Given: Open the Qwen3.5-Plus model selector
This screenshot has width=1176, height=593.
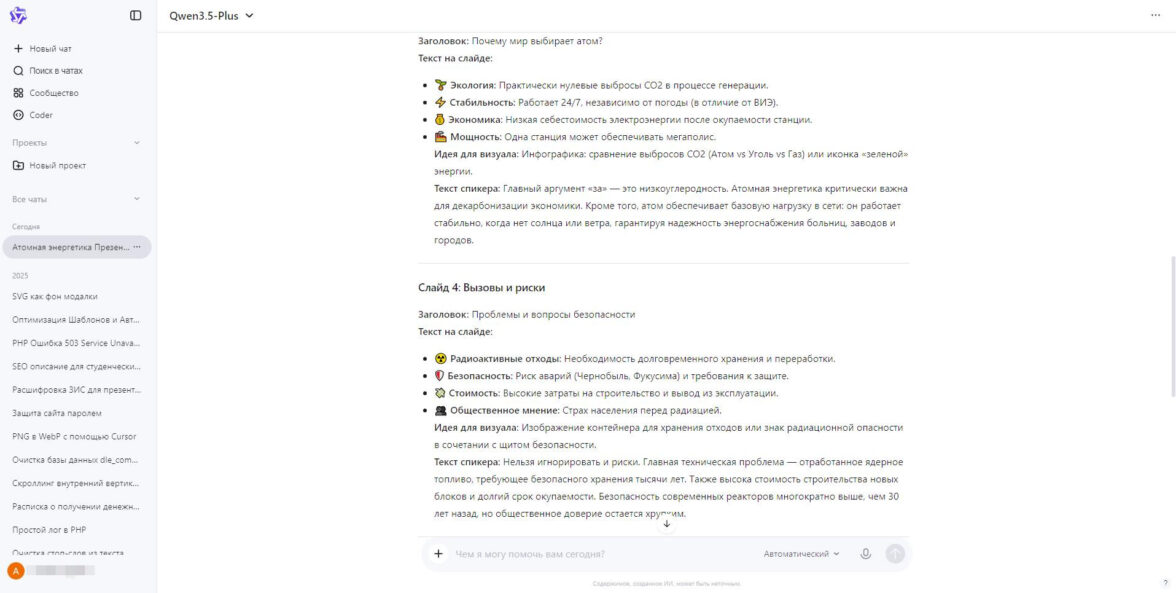Looking at the screenshot, I should coord(209,16).
